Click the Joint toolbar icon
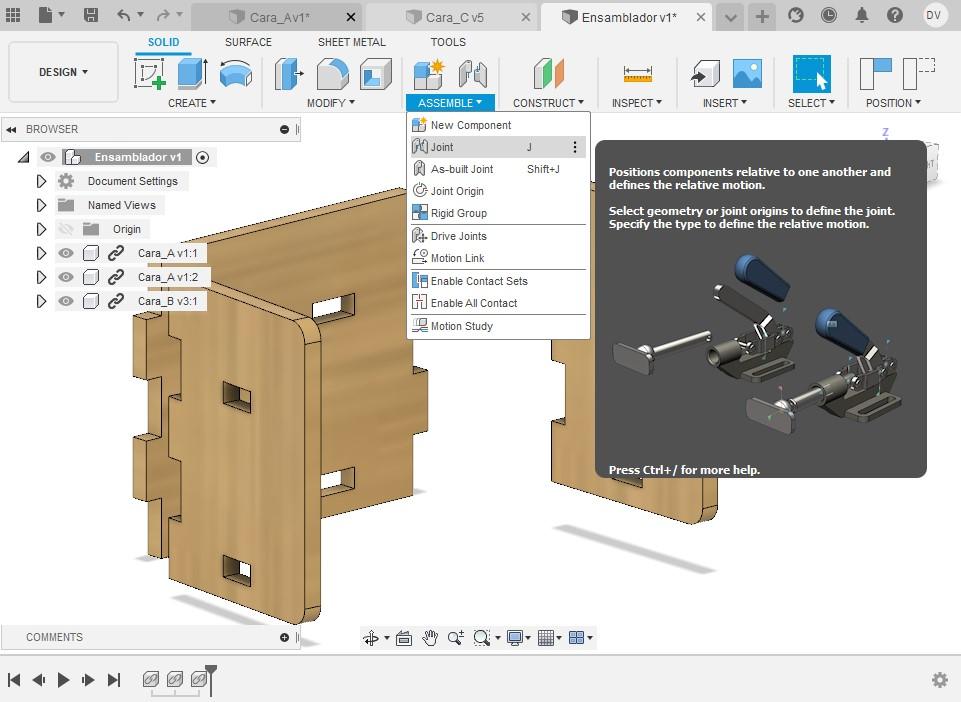This screenshot has height=702, width=961. [473, 74]
